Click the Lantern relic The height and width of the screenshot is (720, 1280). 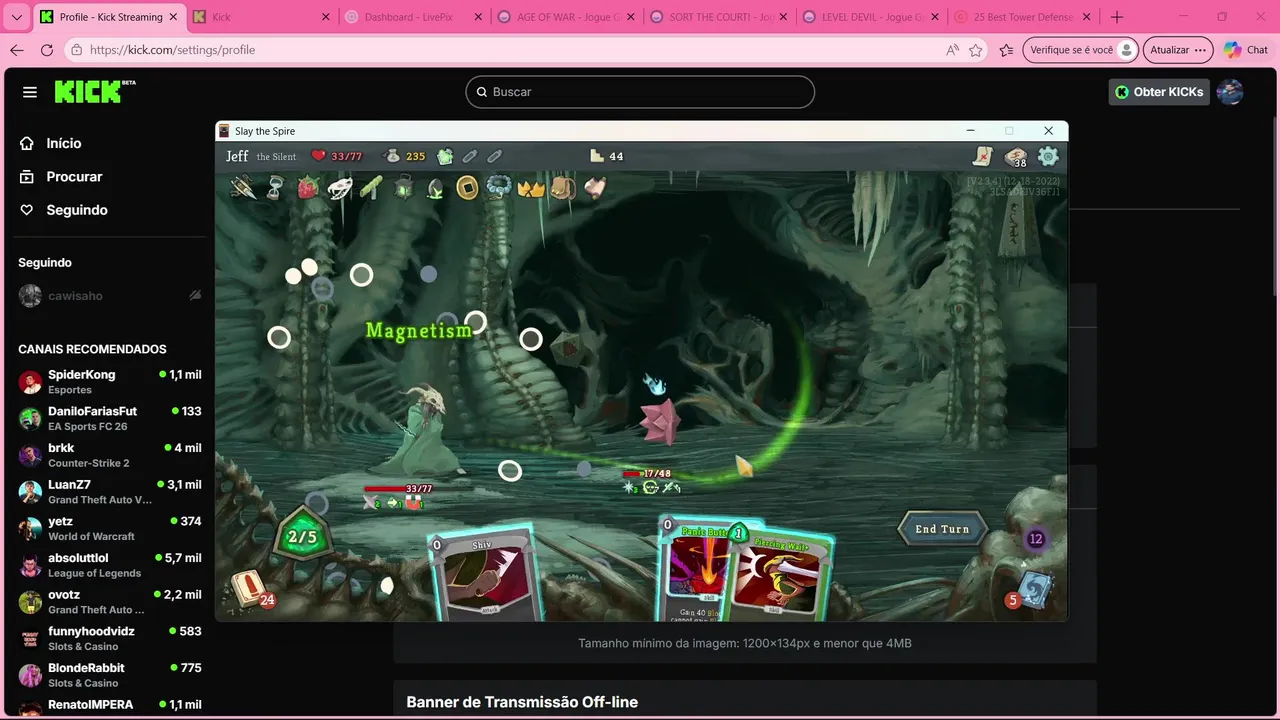[403, 187]
